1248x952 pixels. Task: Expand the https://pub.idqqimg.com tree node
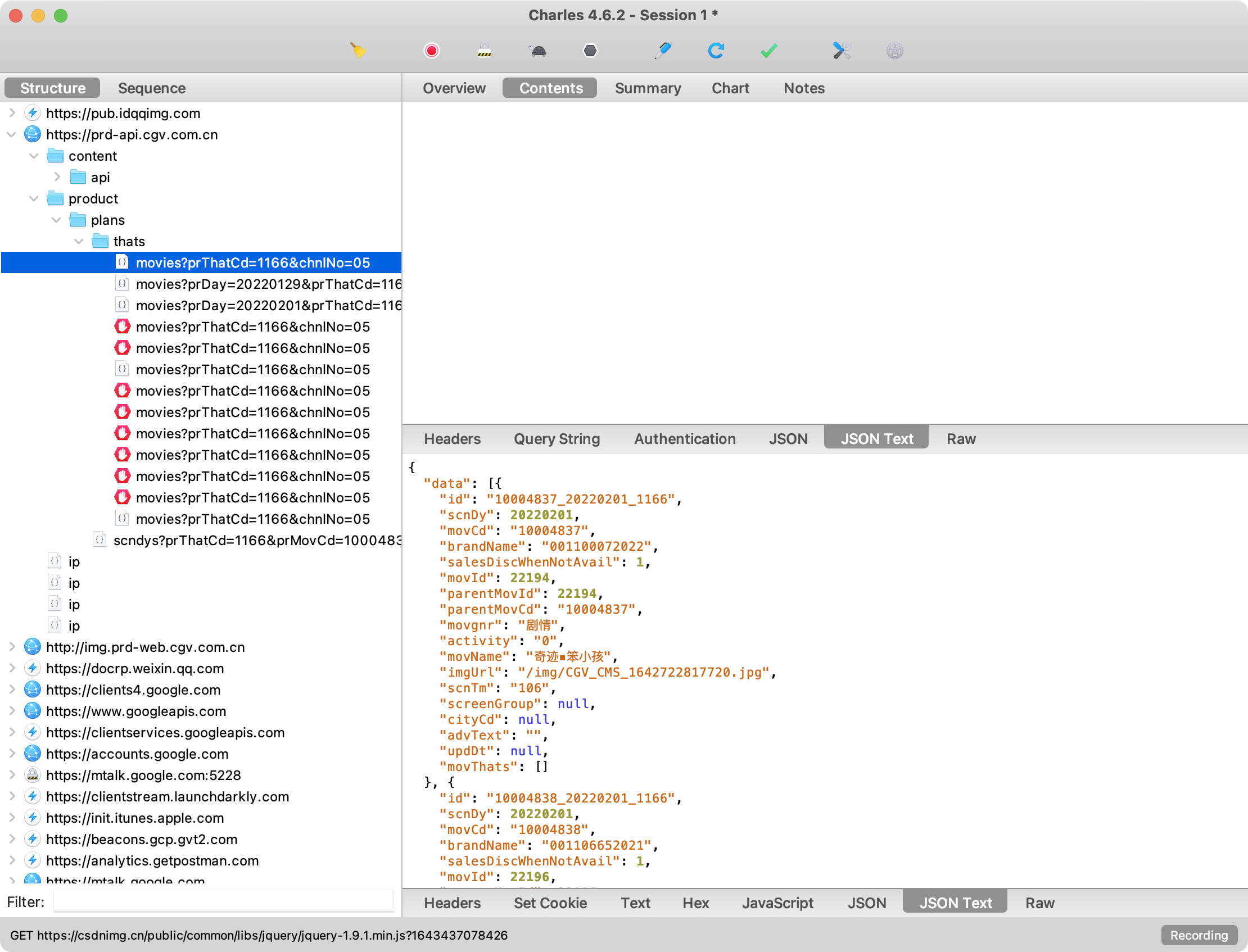coord(10,113)
